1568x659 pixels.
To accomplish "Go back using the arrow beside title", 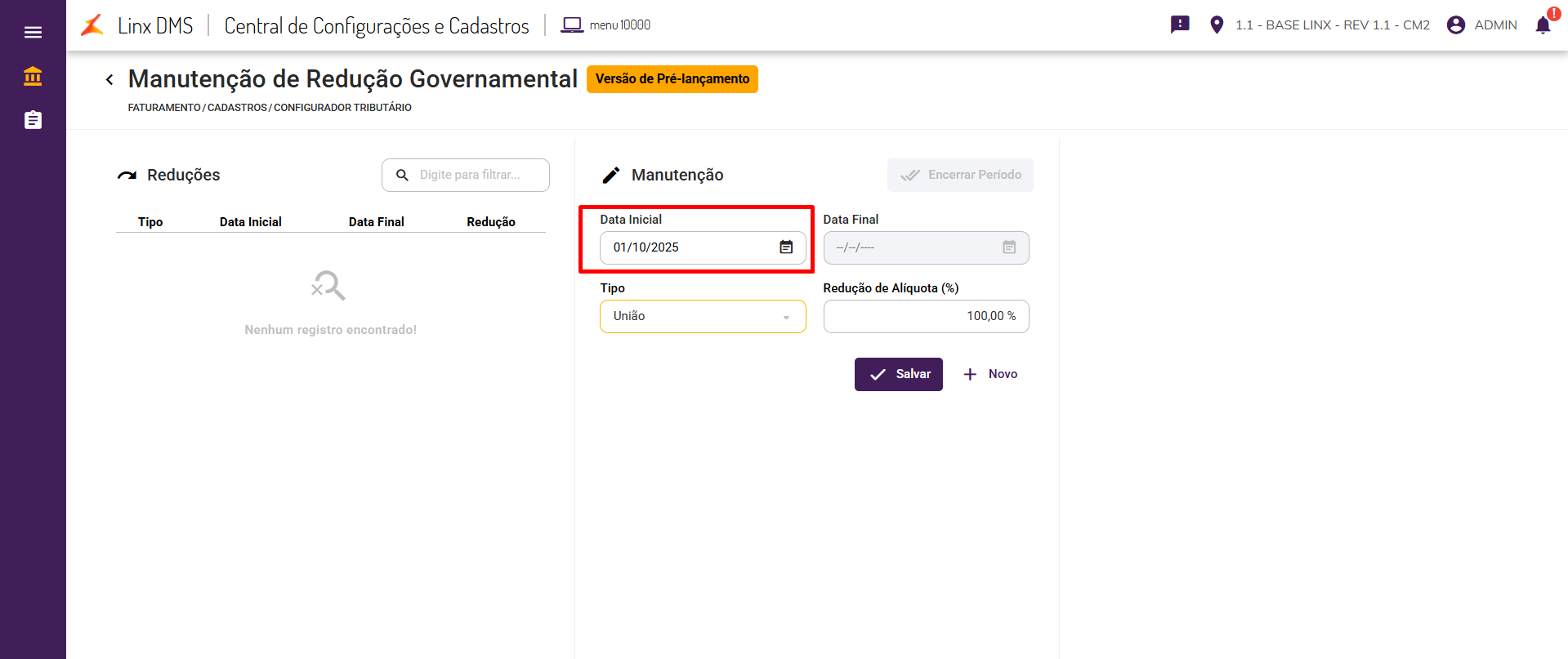I will (x=109, y=79).
